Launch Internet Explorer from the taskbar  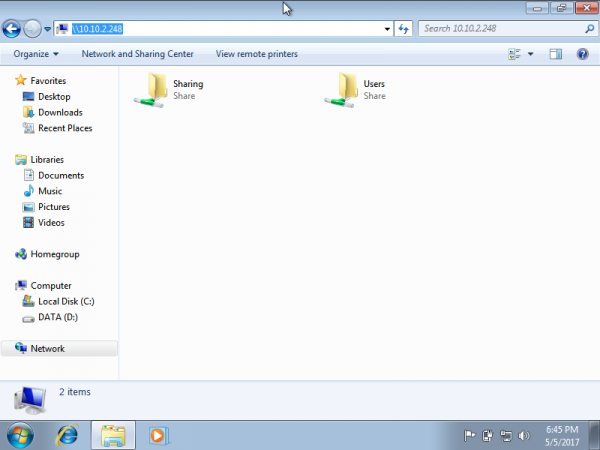[67, 435]
